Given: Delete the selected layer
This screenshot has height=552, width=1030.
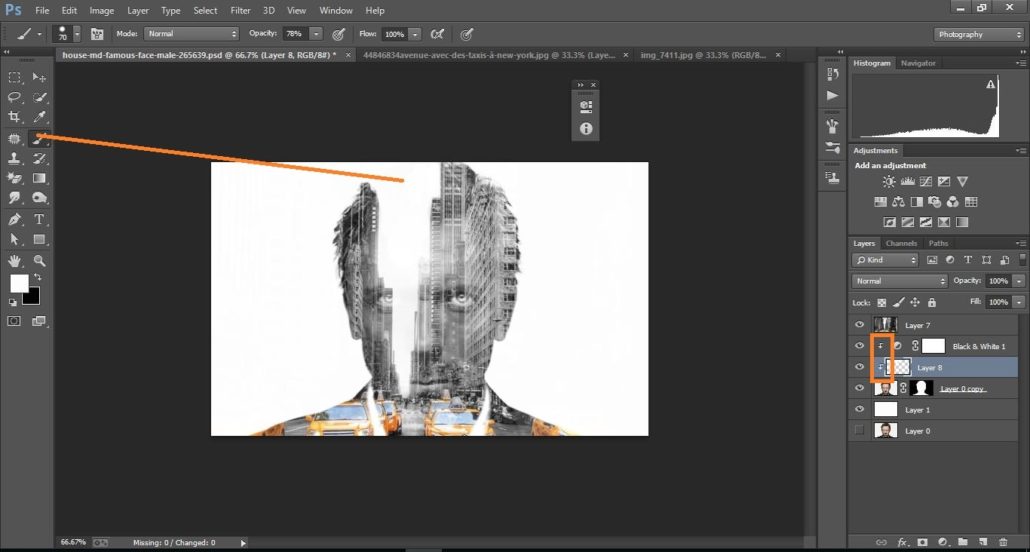Looking at the screenshot, I should (x=1003, y=542).
